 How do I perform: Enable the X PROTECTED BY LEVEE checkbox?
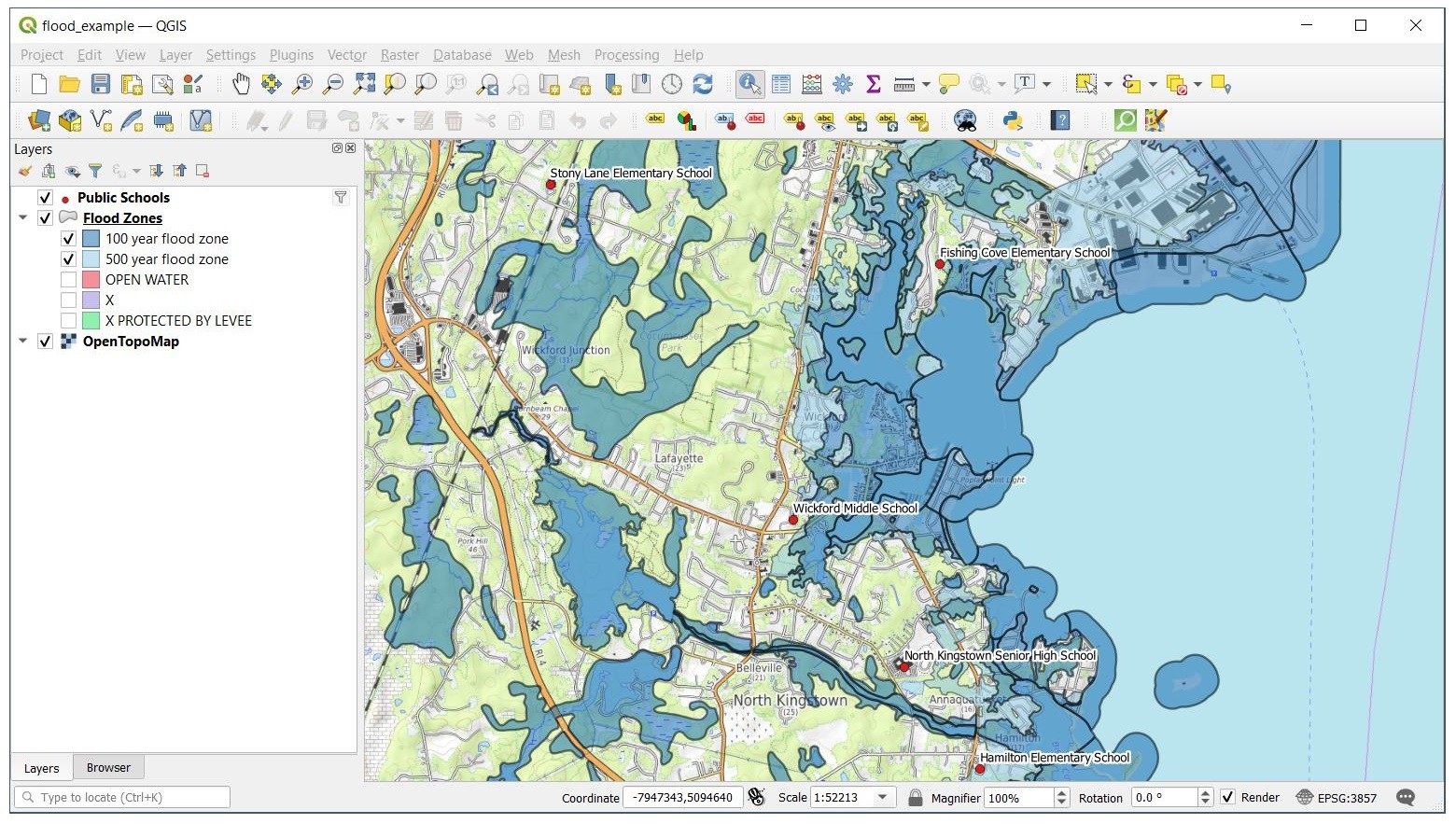(68, 321)
